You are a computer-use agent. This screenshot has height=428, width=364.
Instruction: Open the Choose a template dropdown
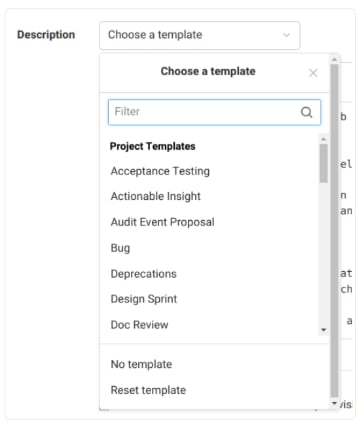[x=199, y=35]
